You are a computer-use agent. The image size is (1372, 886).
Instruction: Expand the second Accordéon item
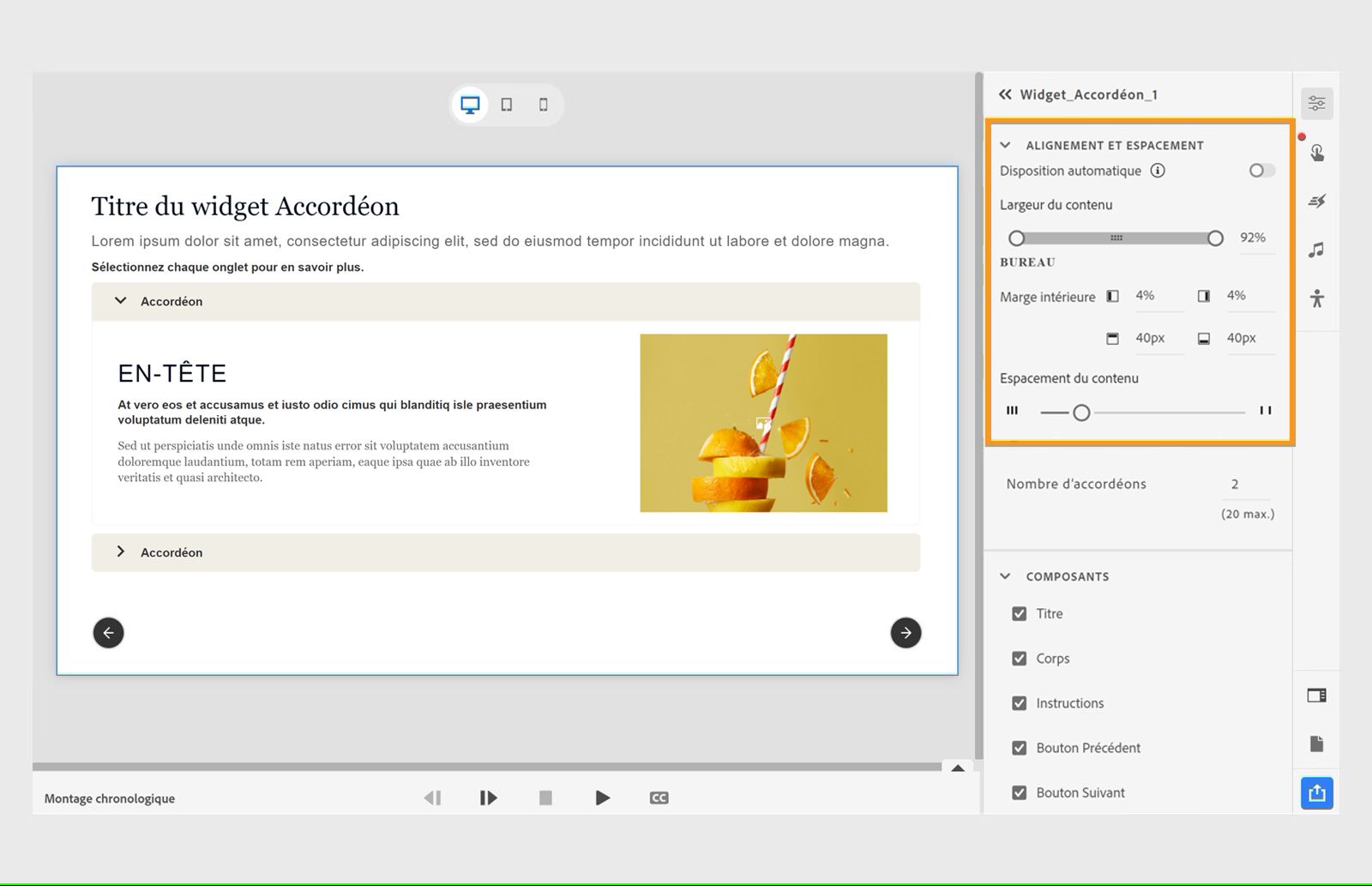click(x=121, y=551)
